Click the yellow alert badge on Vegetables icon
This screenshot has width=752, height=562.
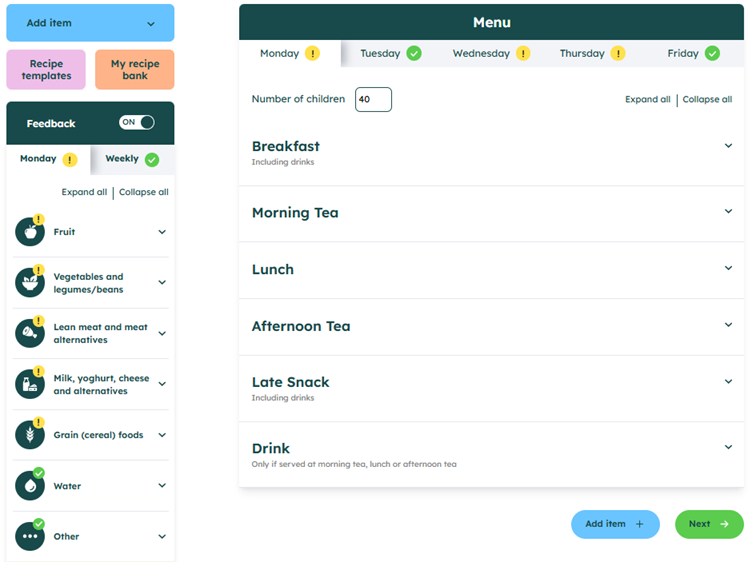38,270
